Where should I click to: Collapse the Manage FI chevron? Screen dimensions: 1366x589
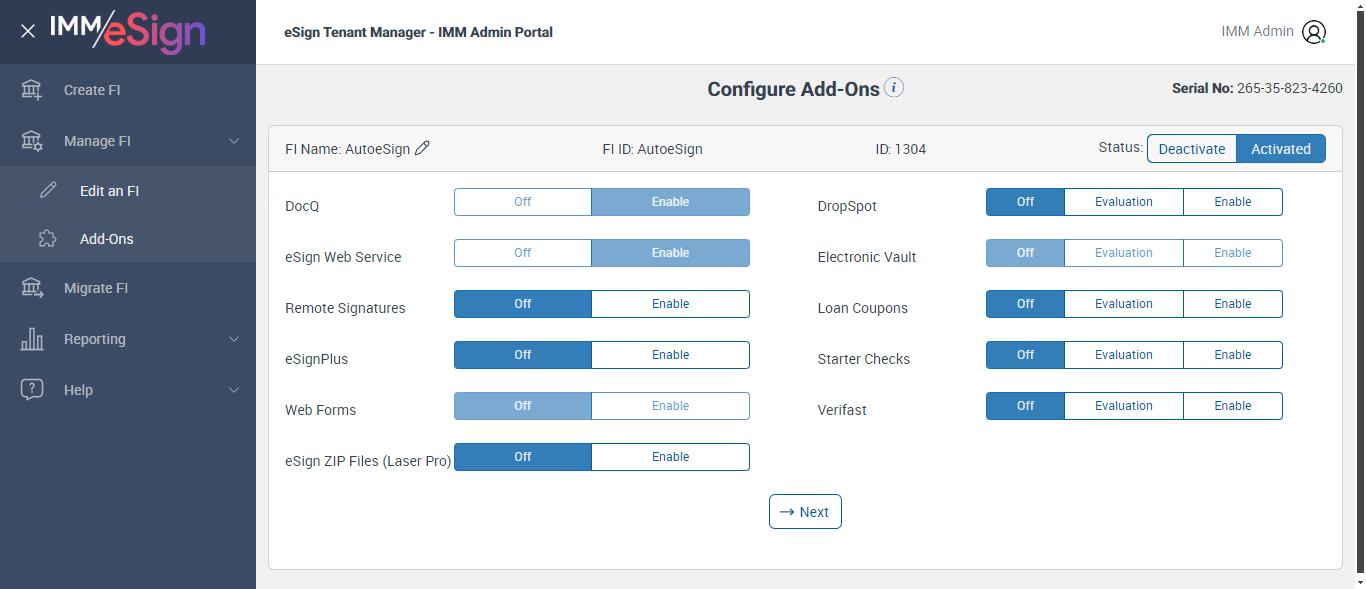click(234, 141)
